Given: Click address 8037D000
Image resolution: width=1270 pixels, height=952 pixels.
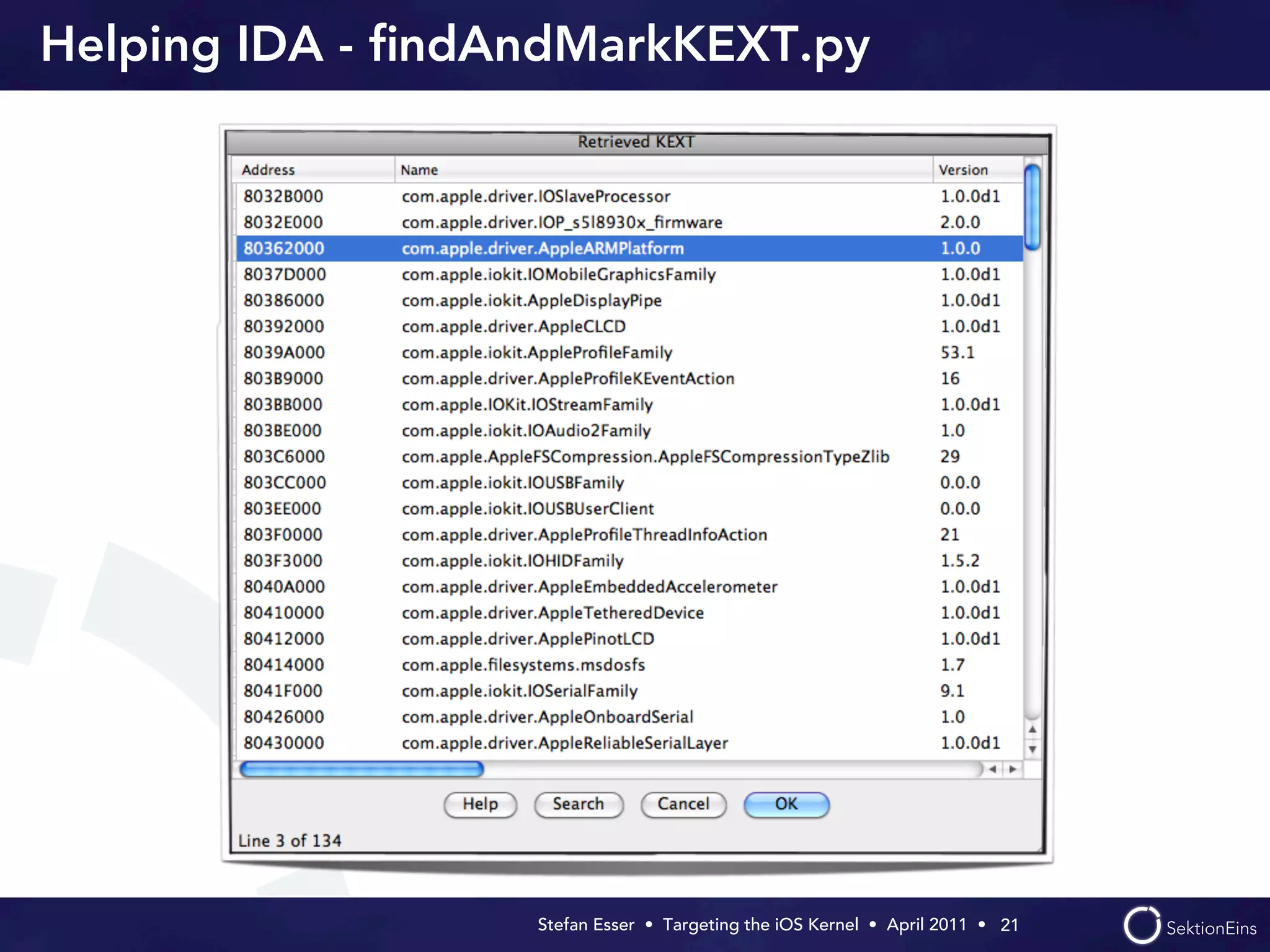Looking at the screenshot, I should [x=285, y=275].
